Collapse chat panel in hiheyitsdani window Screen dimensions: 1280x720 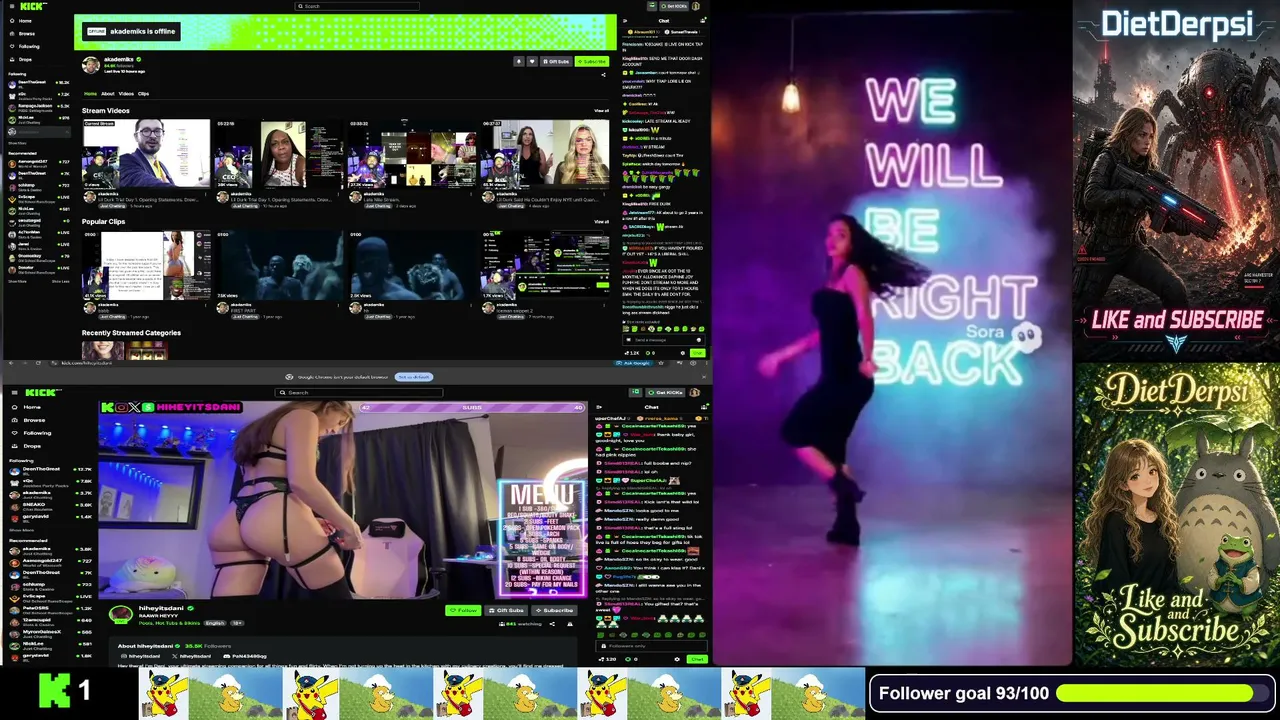pyautogui.click(x=600, y=407)
